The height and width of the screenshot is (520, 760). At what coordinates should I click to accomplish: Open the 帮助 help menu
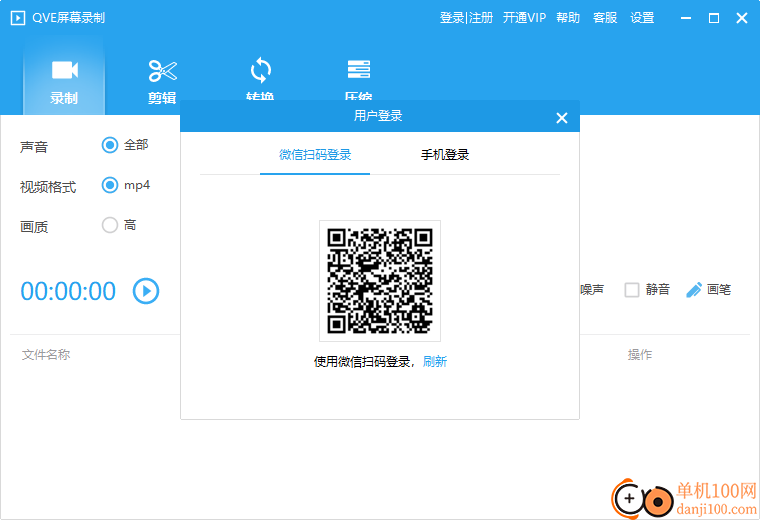click(x=568, y=18)
